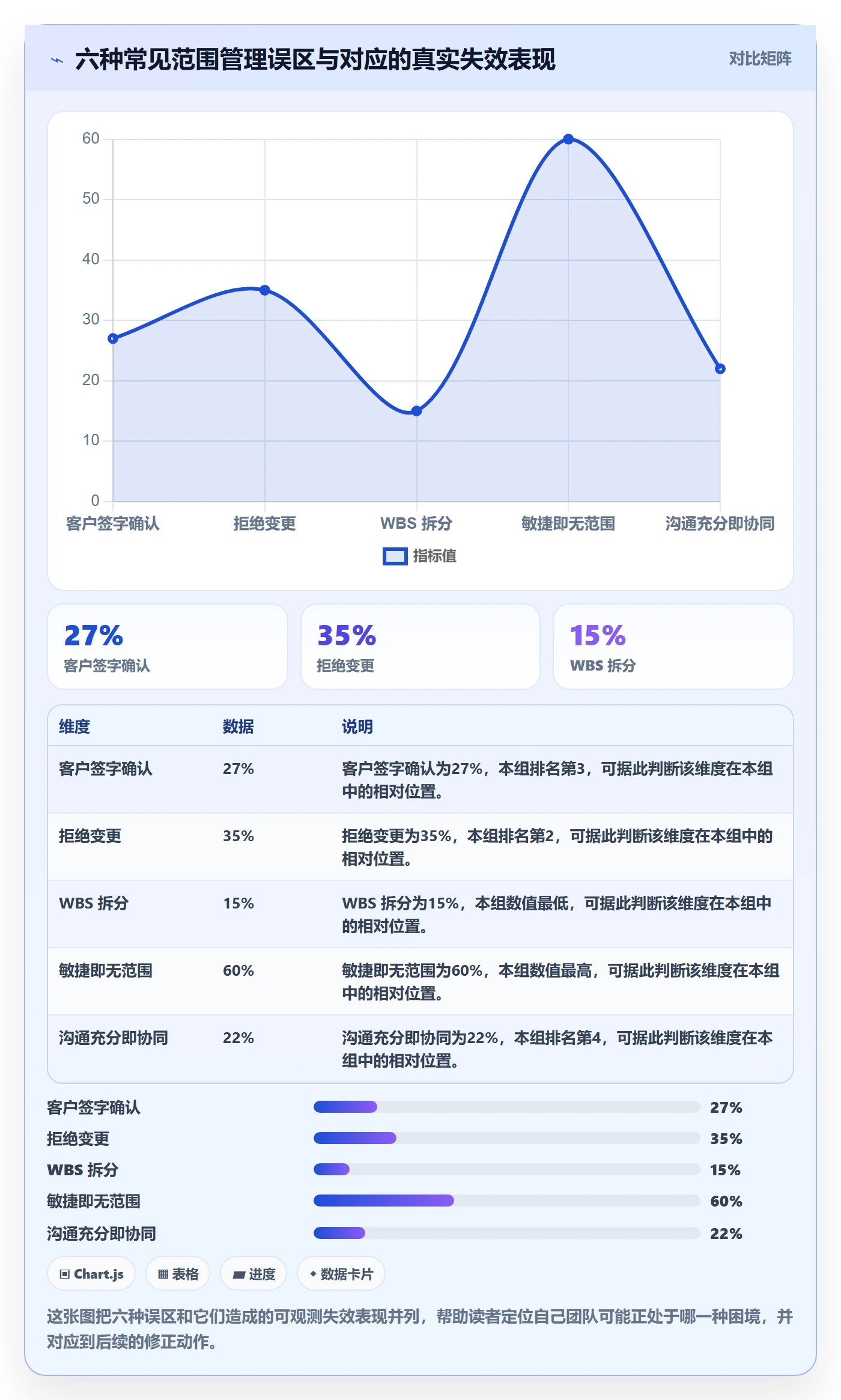Select the 敏捷即无范围 table row name

[x=106, y=970]
